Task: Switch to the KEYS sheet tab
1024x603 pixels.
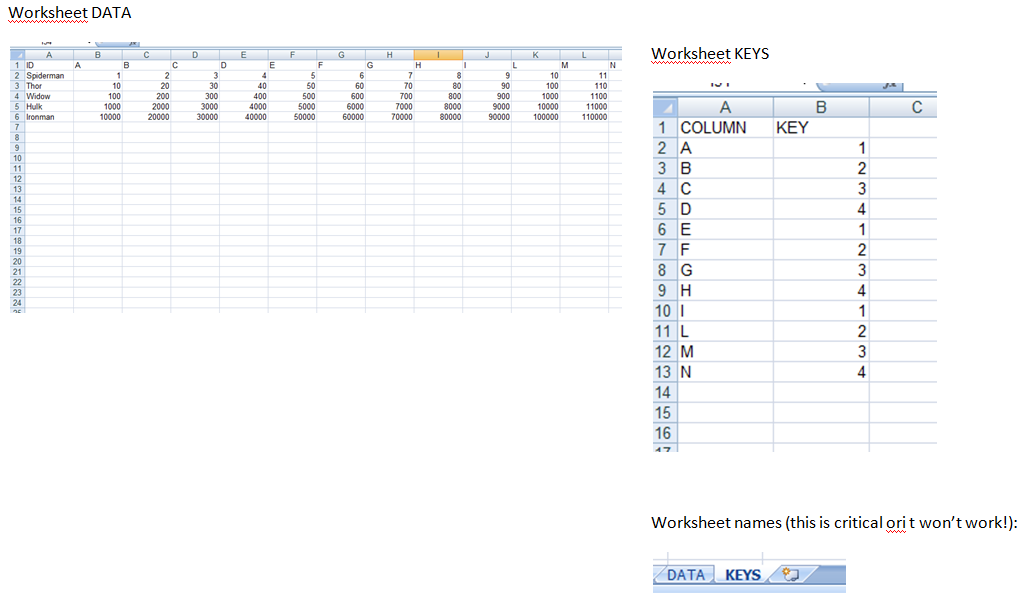Action: [743, 575]
